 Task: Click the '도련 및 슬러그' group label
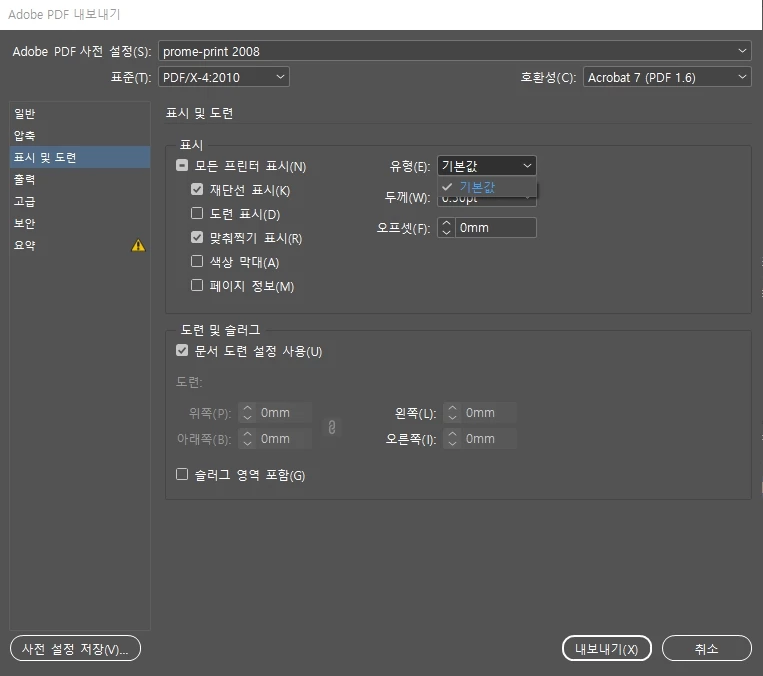click(220, 329)
